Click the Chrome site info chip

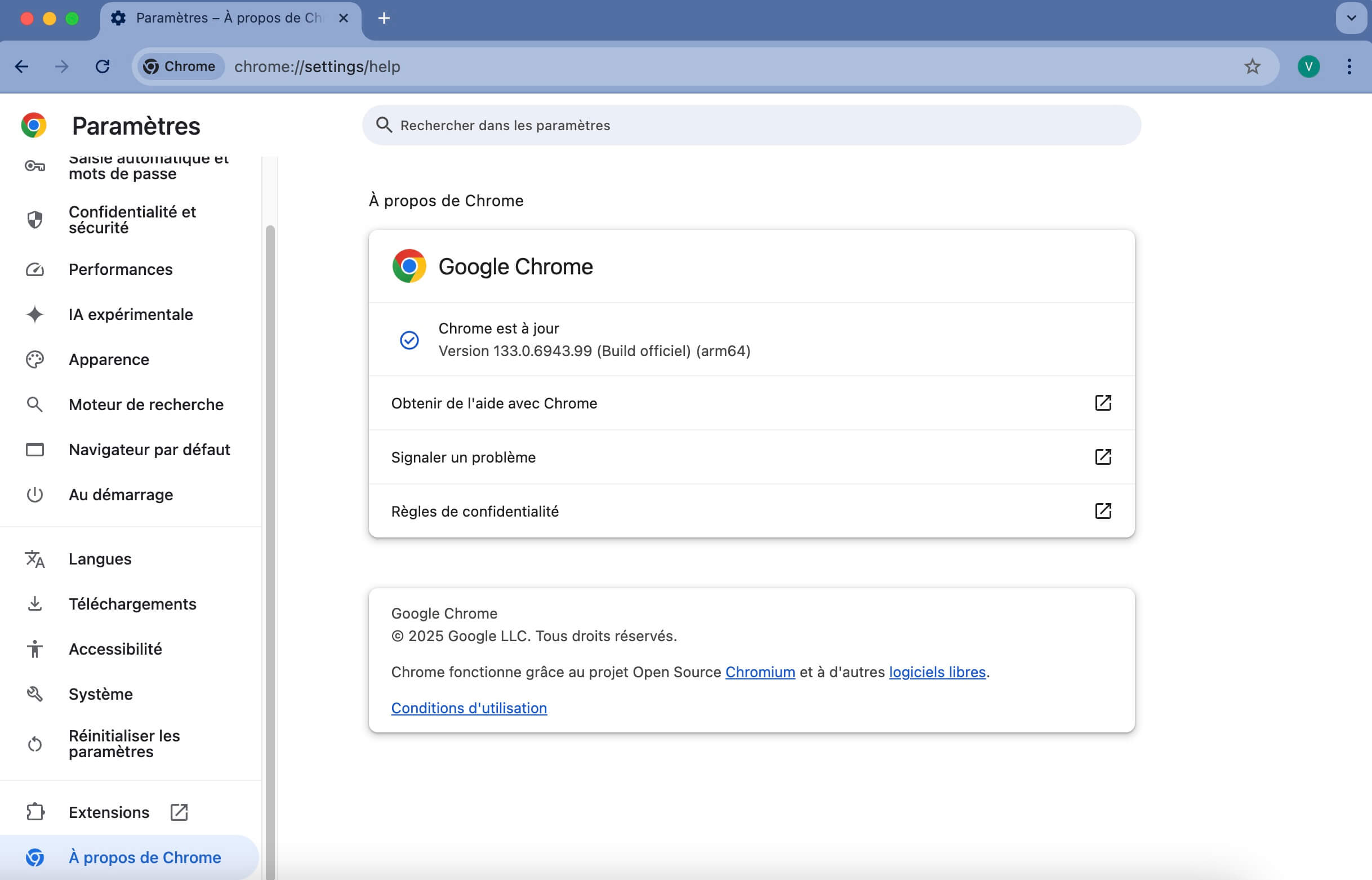coord(180,66)
